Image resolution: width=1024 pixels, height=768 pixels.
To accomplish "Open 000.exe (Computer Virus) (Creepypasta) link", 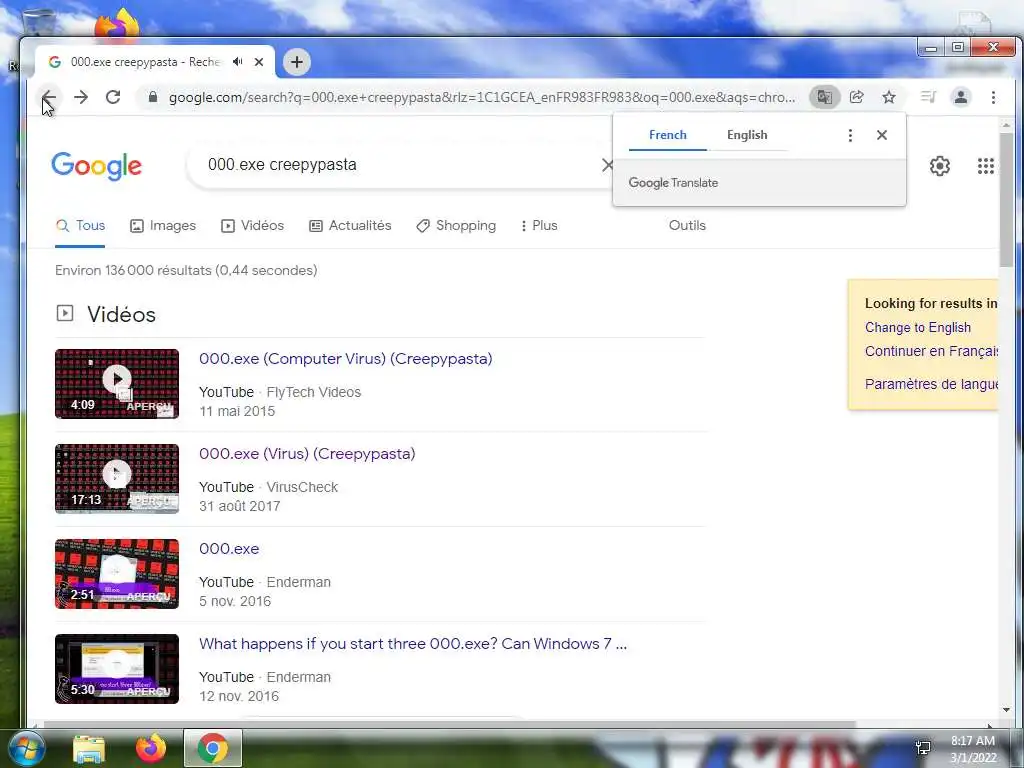I will pos(345,359).
